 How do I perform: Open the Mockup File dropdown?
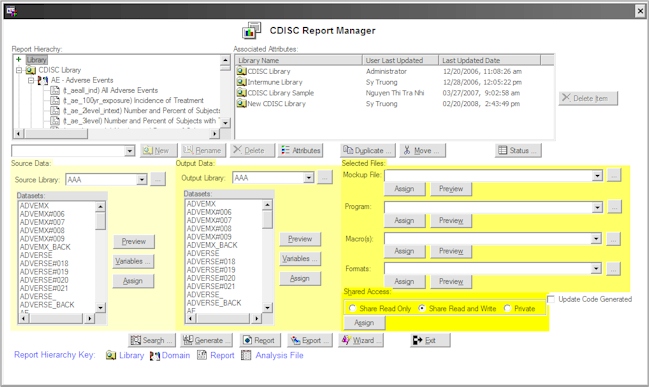(597, 176)
